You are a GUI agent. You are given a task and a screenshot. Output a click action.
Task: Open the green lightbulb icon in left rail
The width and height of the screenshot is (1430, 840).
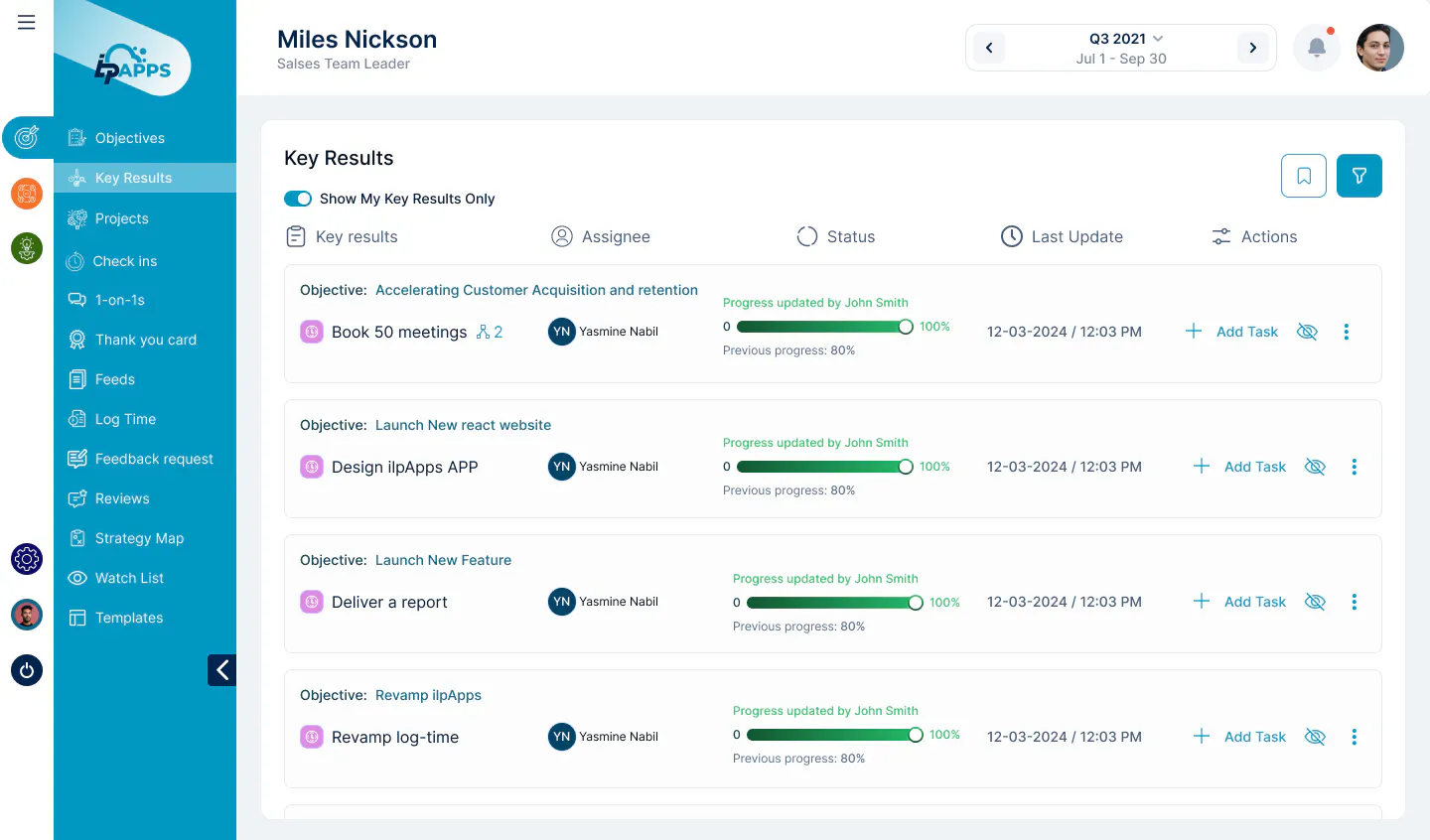27,248
